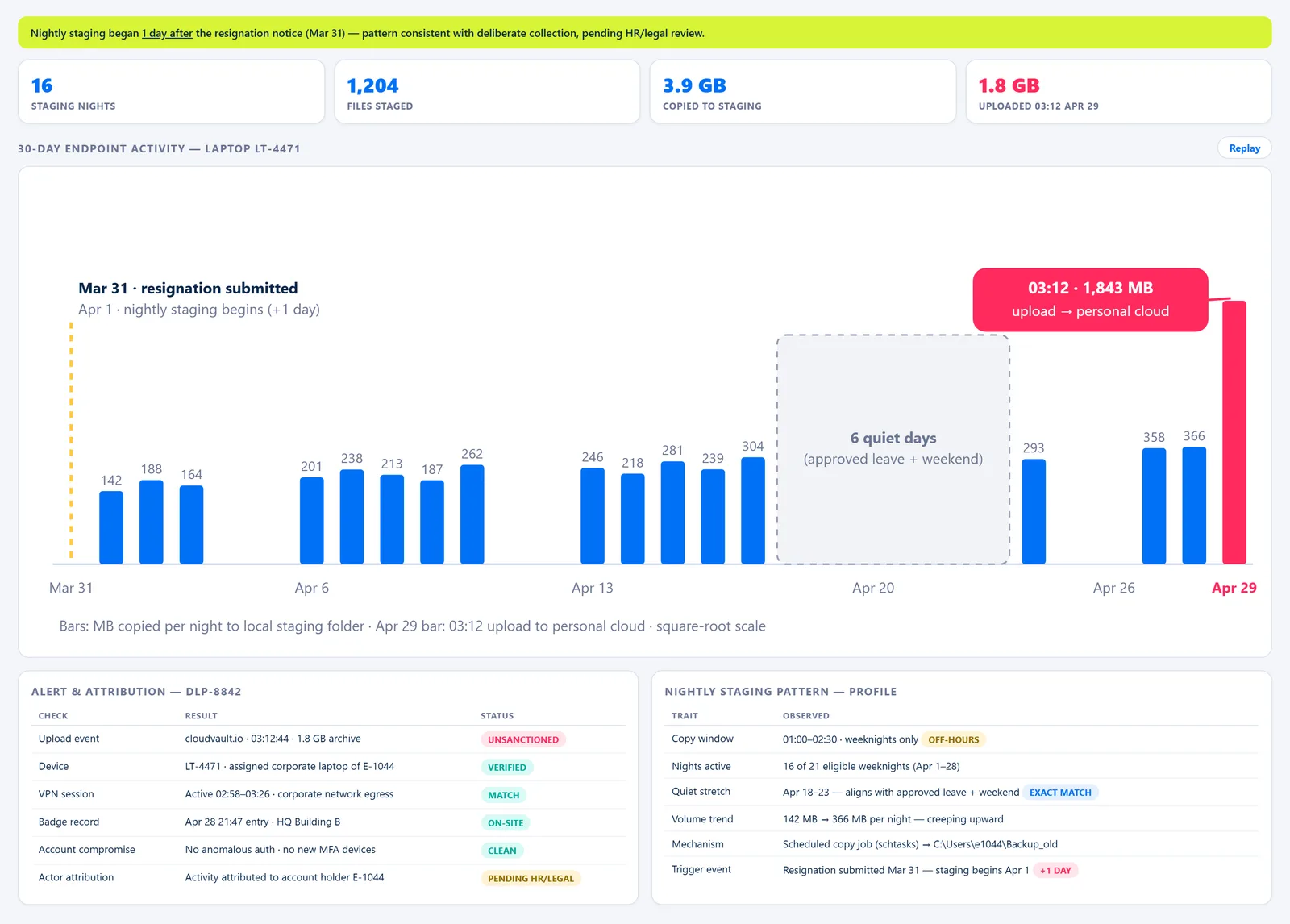Image resolution: width=1290 pixels, height=924 pixels.
Task: Click the Replay button
Action: click(1244, 148)
